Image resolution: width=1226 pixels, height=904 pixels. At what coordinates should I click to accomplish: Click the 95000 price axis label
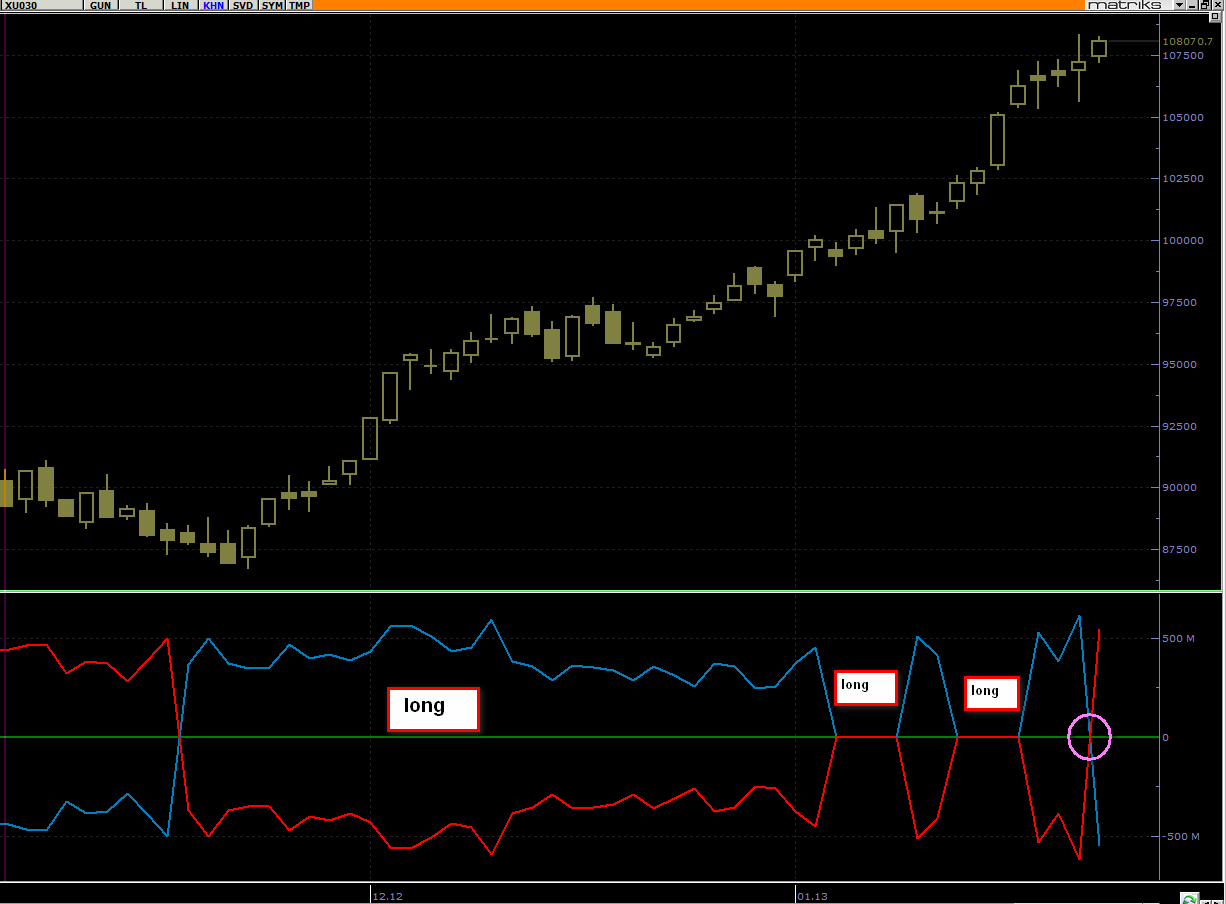coord(1180,364)
